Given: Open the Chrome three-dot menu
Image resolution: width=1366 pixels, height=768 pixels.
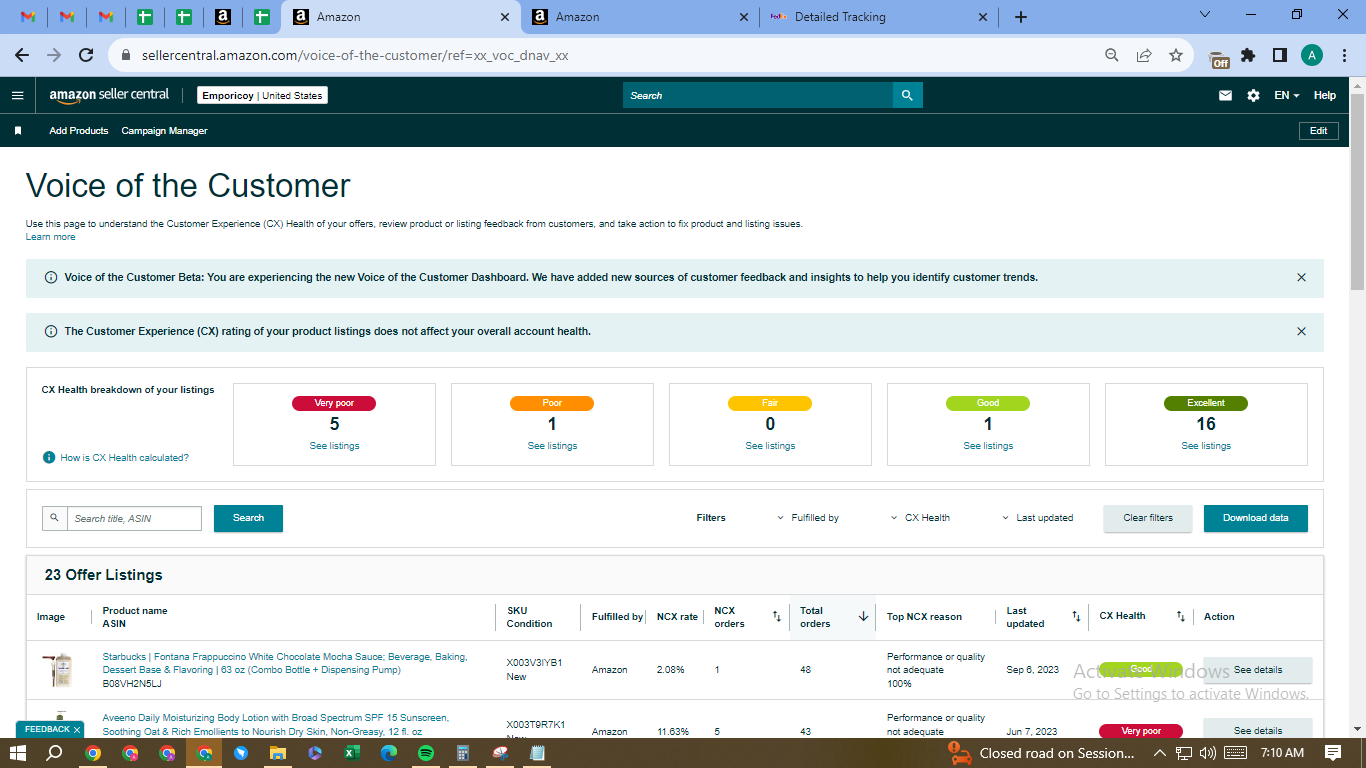Looking at the screenshot, I should (x=1343, y=55).
